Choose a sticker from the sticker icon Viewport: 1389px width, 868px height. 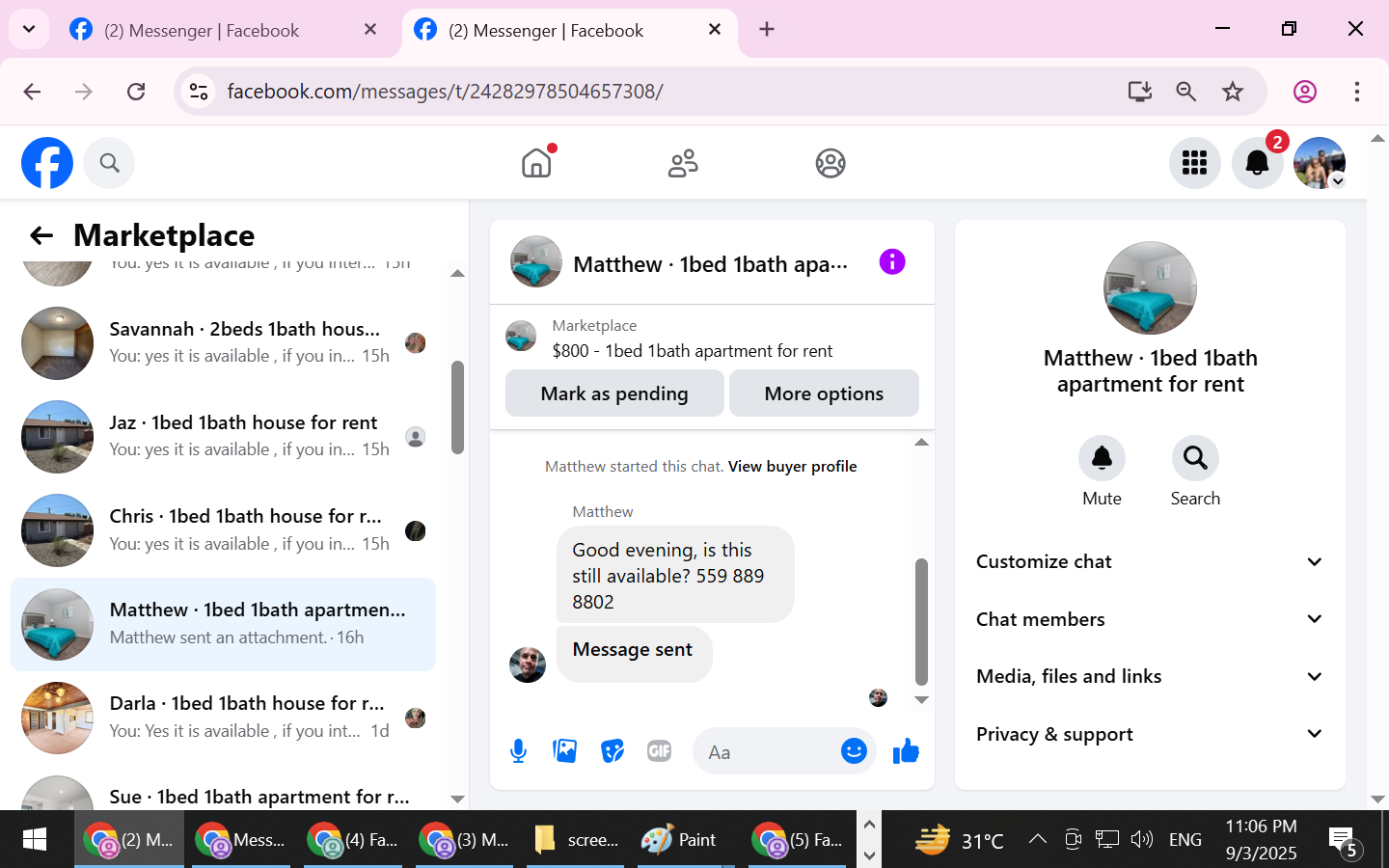tap(613, 750)
